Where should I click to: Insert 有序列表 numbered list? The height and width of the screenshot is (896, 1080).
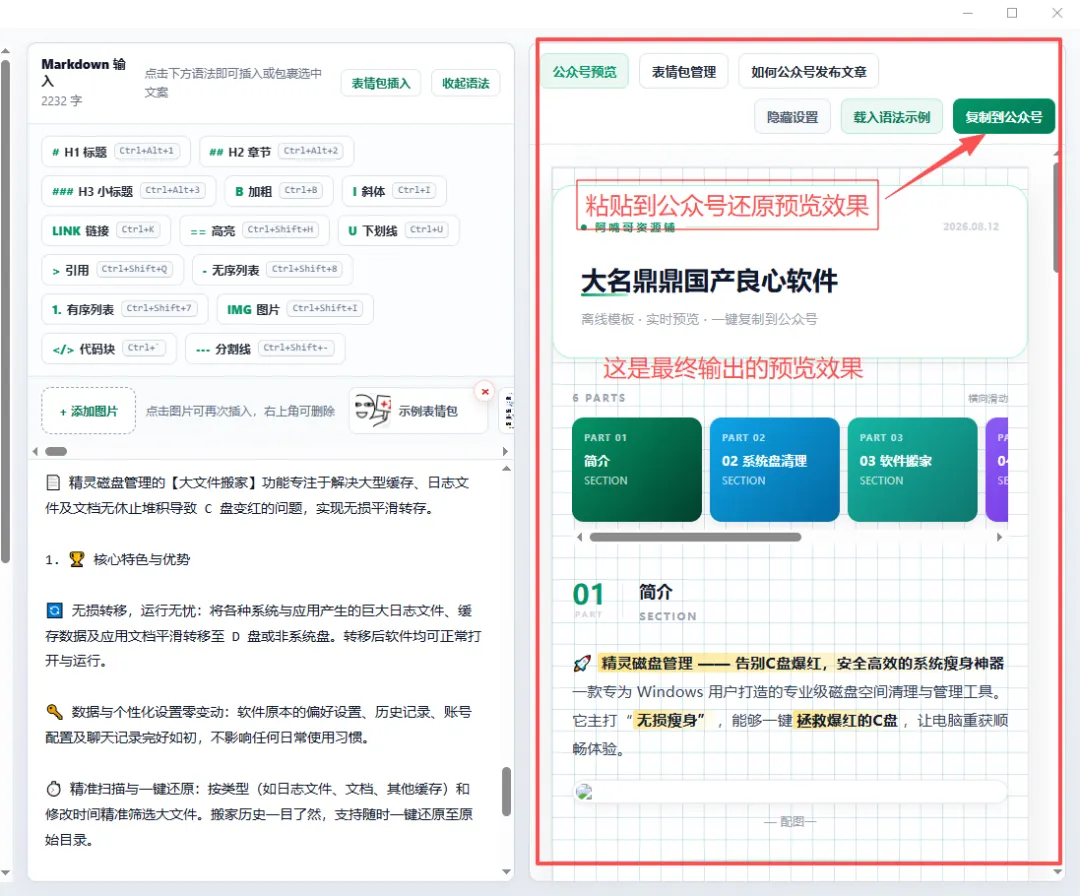point(124,309)
